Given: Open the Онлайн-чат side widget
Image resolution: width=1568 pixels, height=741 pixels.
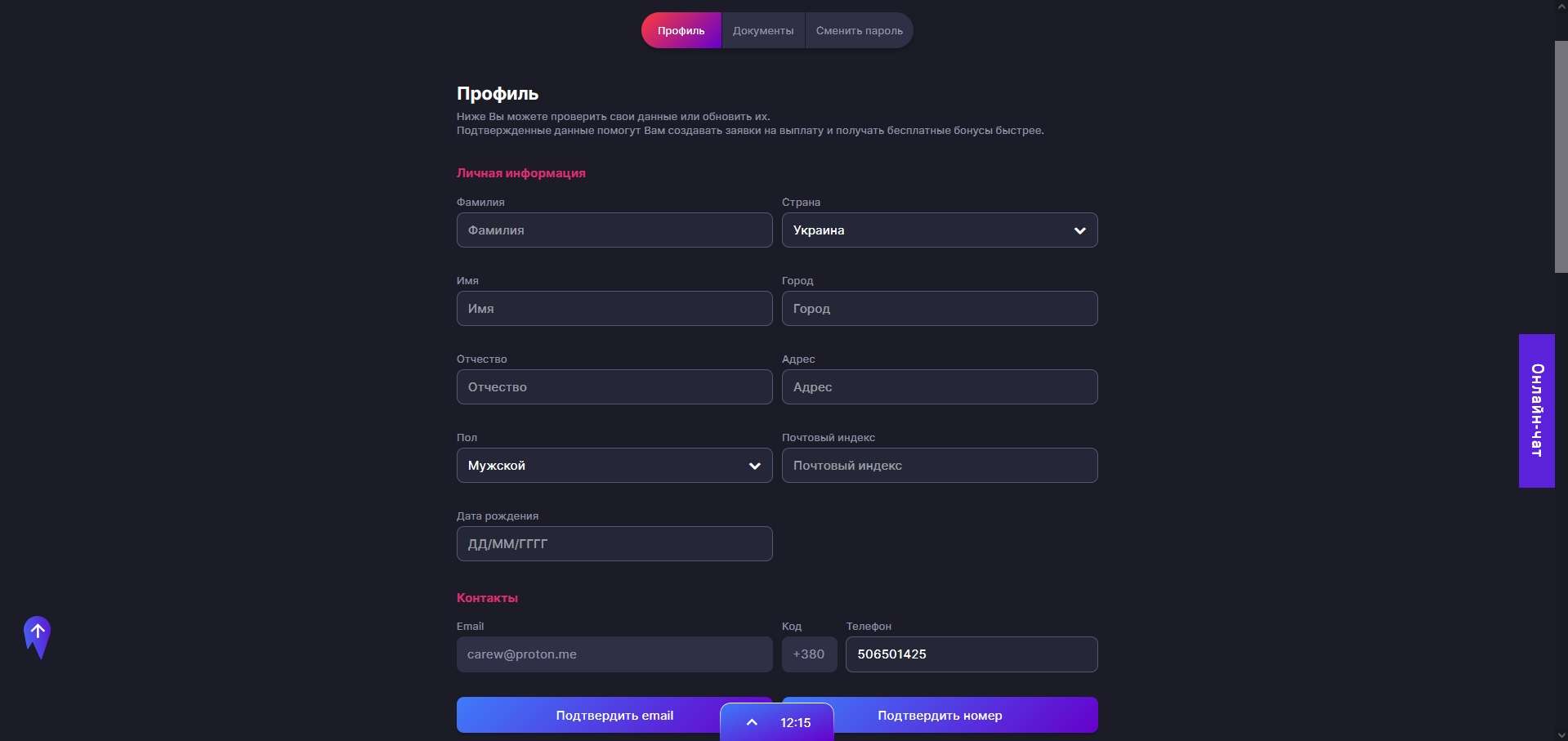Looking at the screenshot, I should tap(1536, 410).
